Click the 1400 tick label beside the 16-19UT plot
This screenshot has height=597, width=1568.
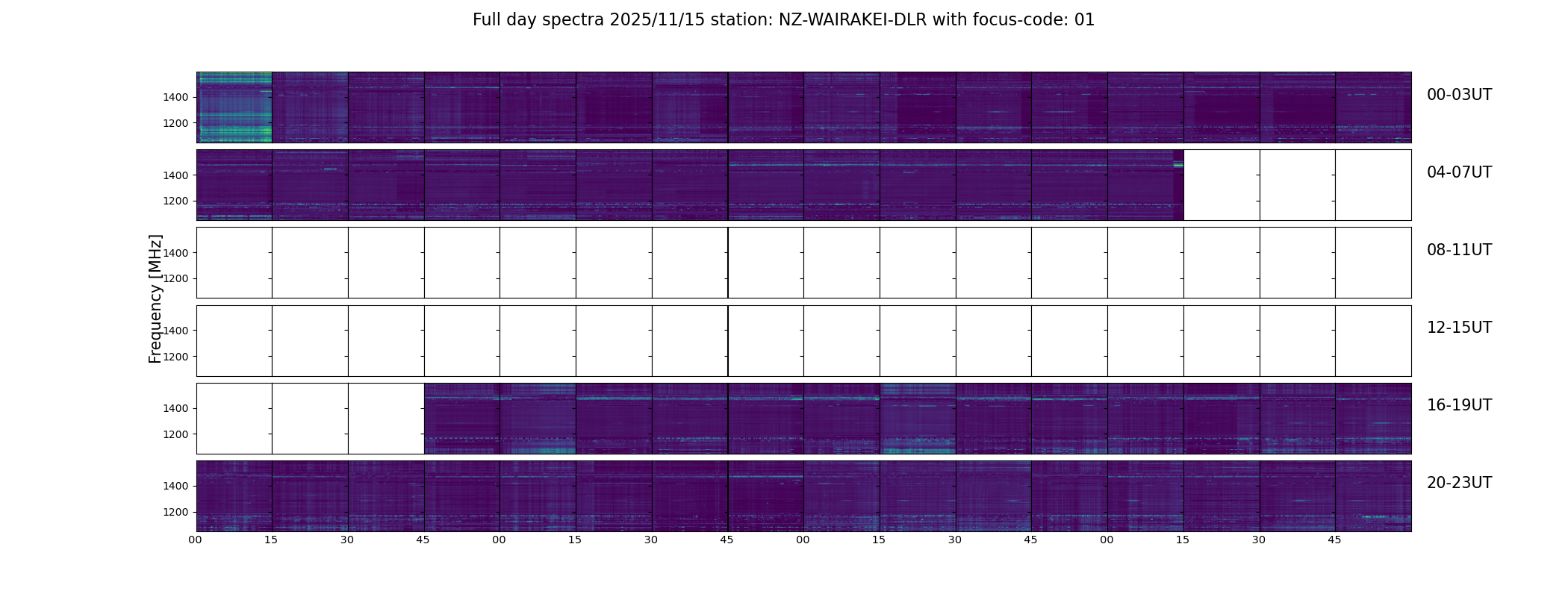point(176,408)
